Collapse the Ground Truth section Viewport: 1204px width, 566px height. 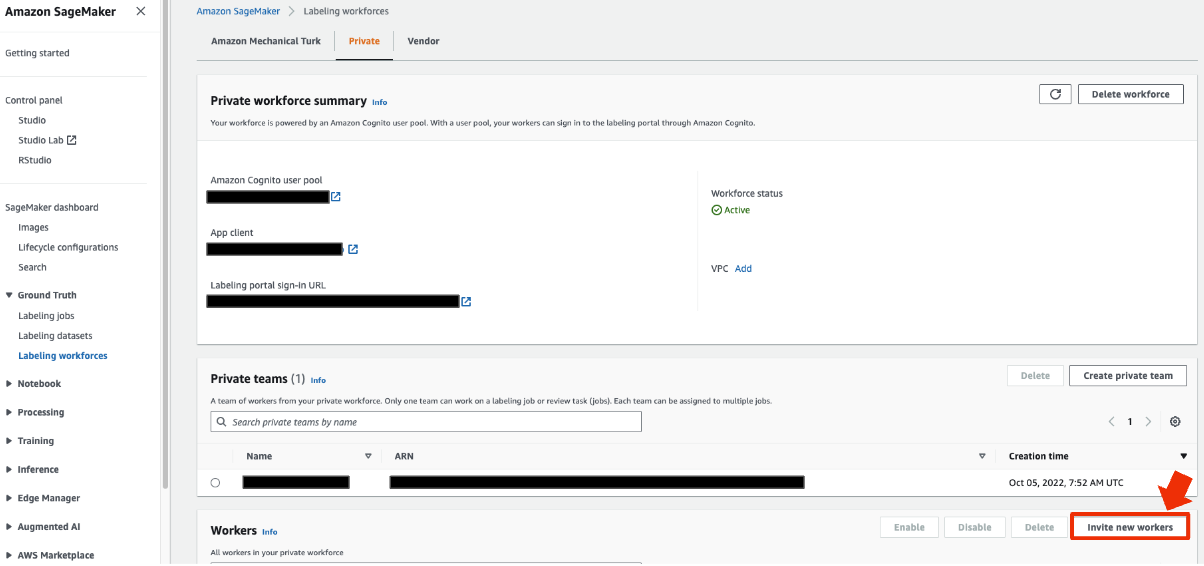(9, 295)
